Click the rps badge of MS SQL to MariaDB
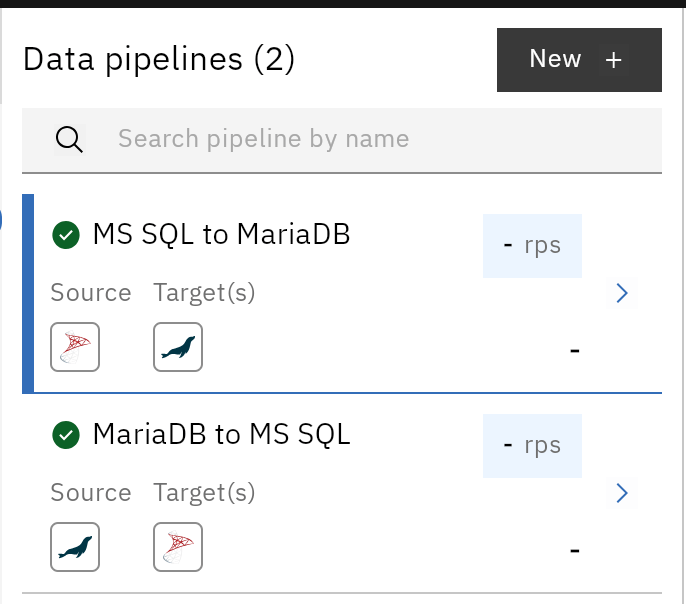The width and height of the screenshot is (686, 604). [x=532, y=246]
